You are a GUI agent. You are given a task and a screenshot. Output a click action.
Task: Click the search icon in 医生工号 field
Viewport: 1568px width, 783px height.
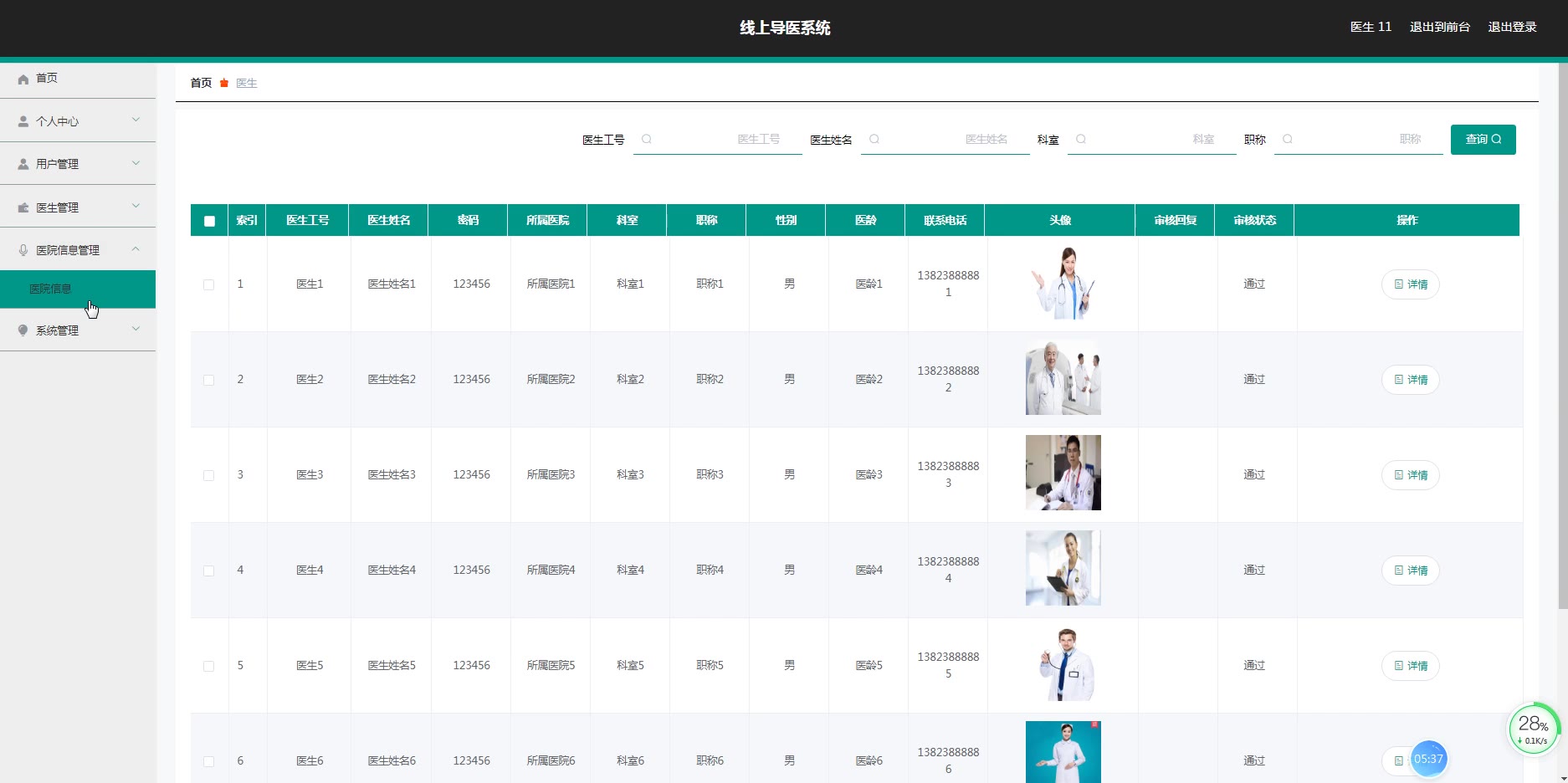(x=647, y=140)
